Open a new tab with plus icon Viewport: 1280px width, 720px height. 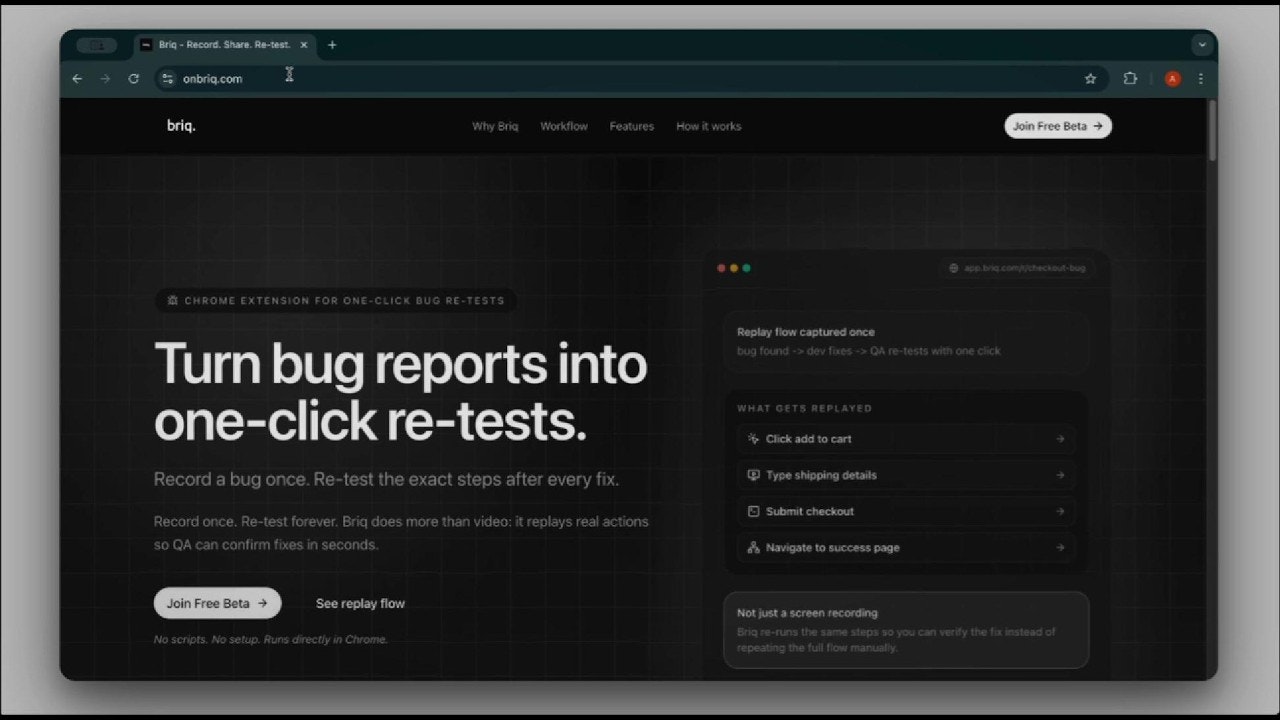pyautogui.click(x=332, y=45)
